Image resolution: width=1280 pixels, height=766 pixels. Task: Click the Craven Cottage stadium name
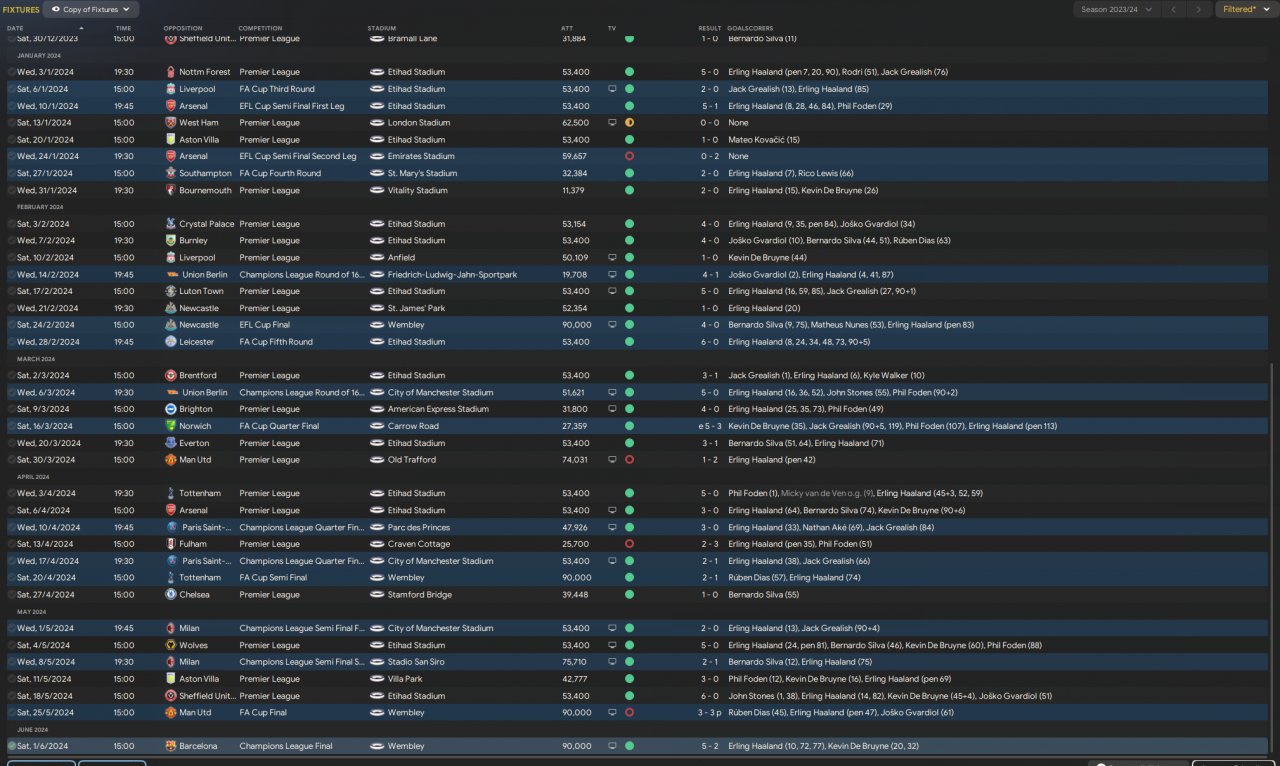[417, 544]
